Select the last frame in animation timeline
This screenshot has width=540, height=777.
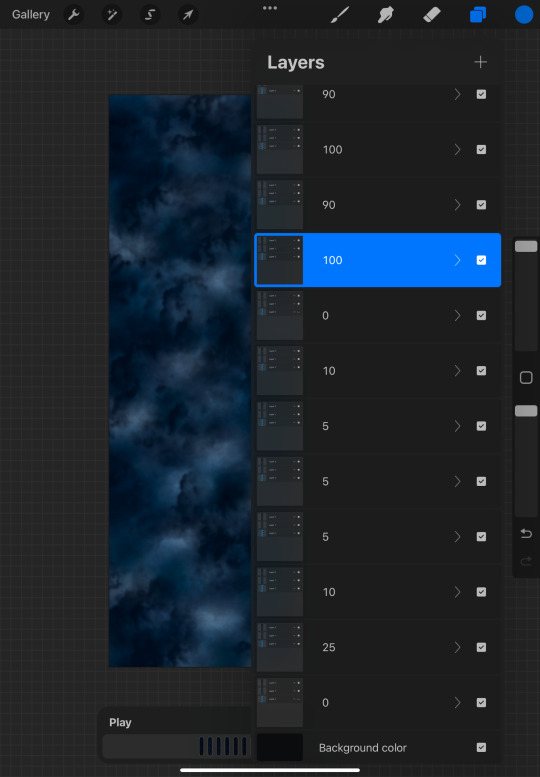click(244, 746)
